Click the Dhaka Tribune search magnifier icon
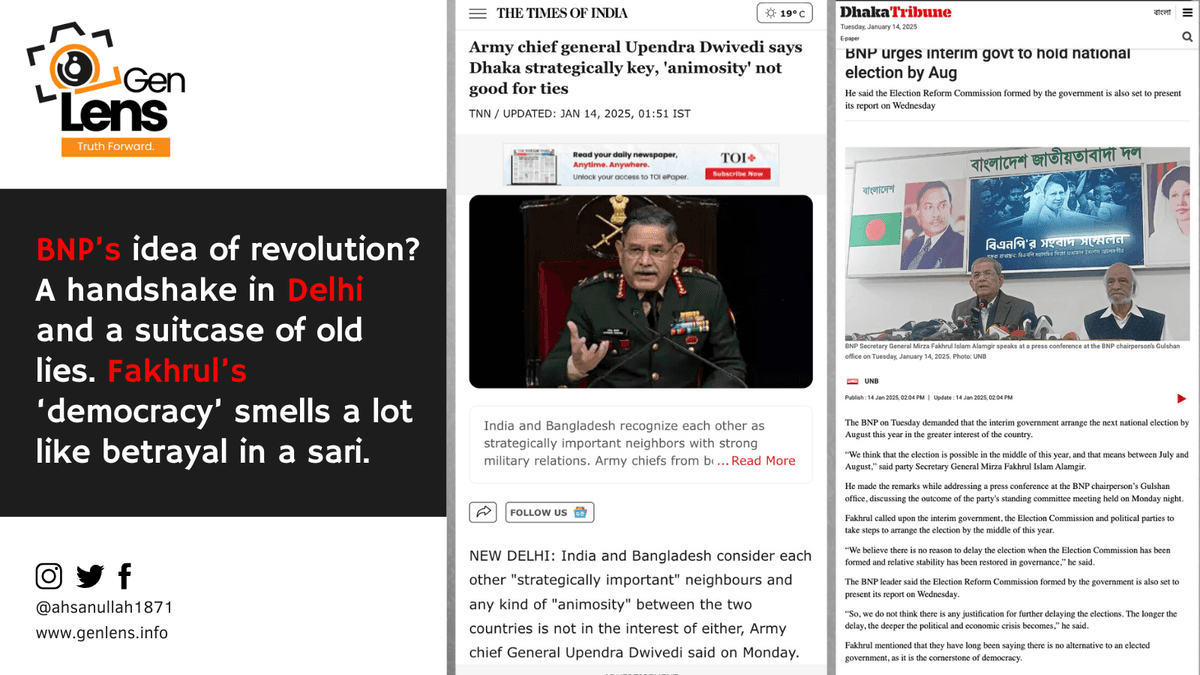The height and width of the screenshot is (675, 1200). [x=1186, y=37]
